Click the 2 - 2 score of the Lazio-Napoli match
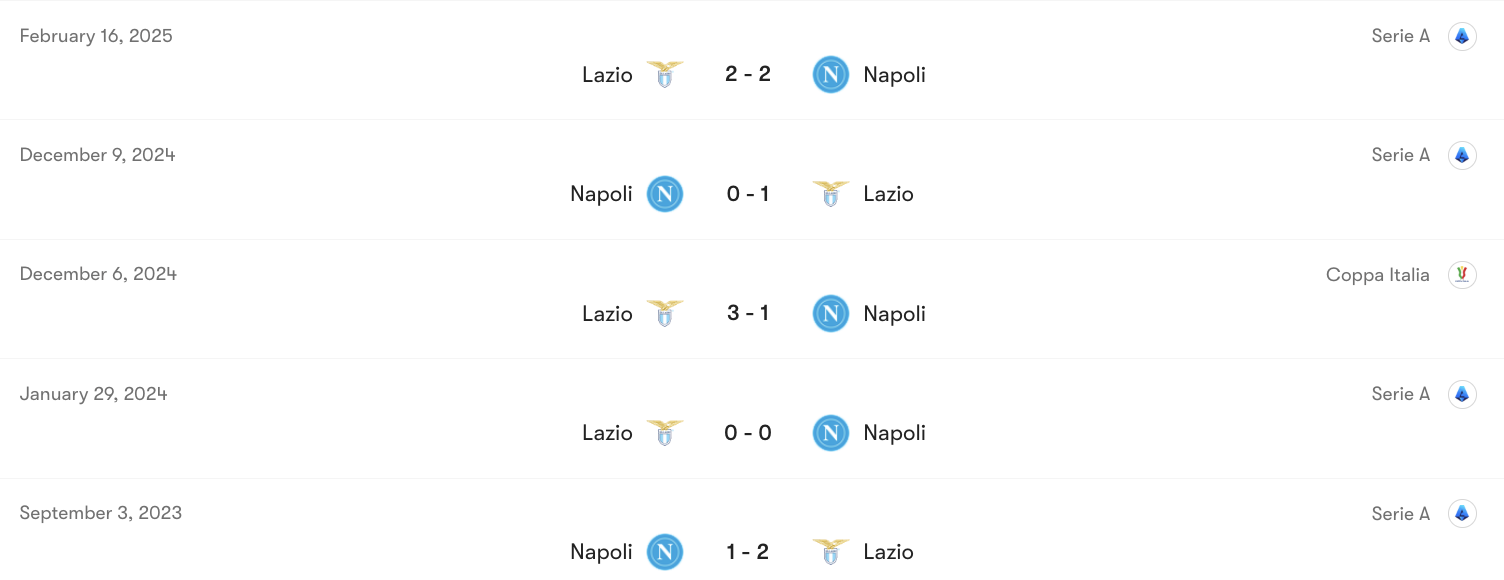This screenshot has height=580, width=1504. click(x=748, y=74)
